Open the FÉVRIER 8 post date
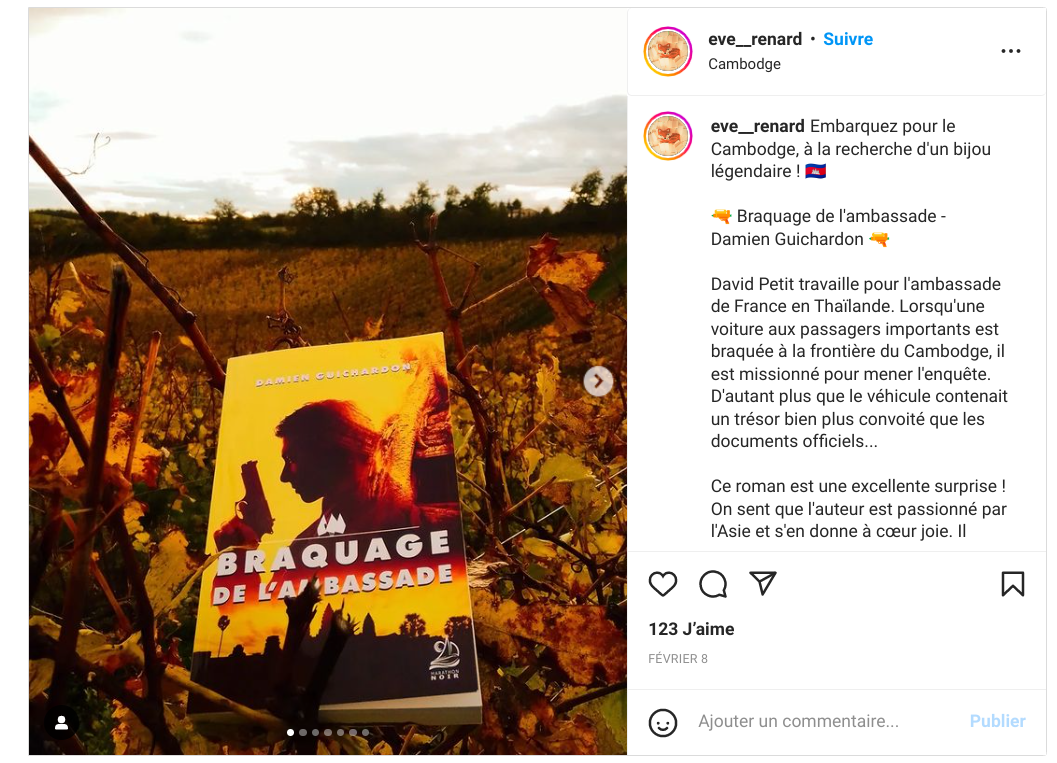Viewport: 1057px width, 763px height. click(x=677, y=659)
